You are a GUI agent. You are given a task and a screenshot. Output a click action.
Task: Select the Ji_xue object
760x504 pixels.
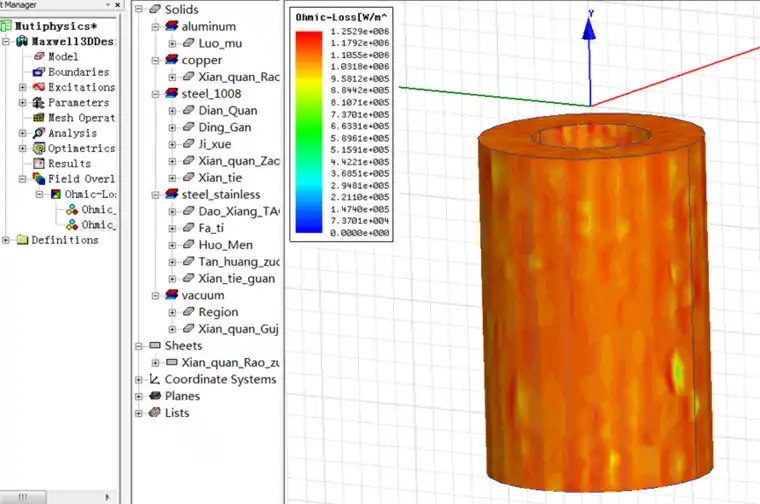click(x=215, y=144)
